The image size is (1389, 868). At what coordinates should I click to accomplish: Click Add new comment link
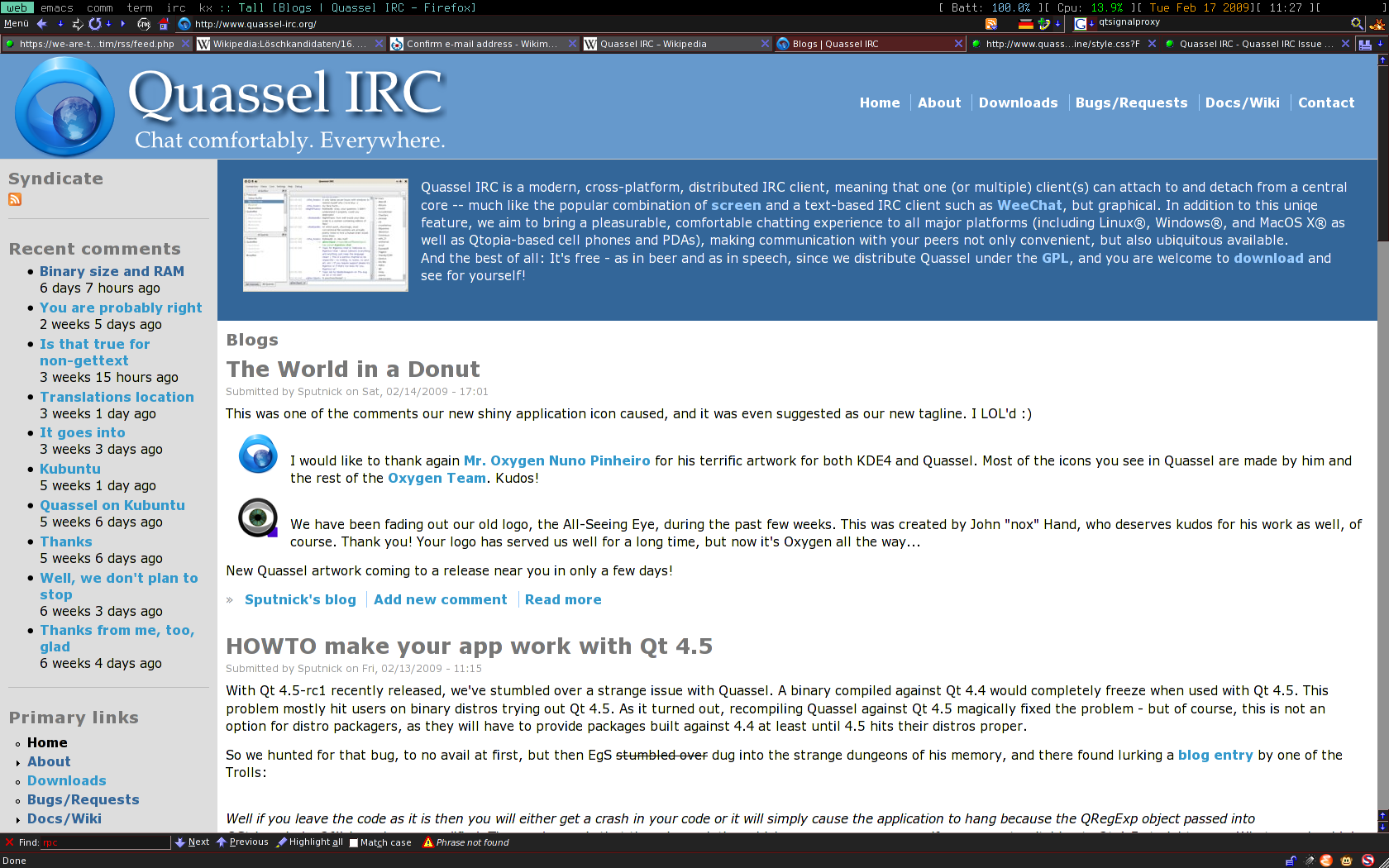coord(440,599)
